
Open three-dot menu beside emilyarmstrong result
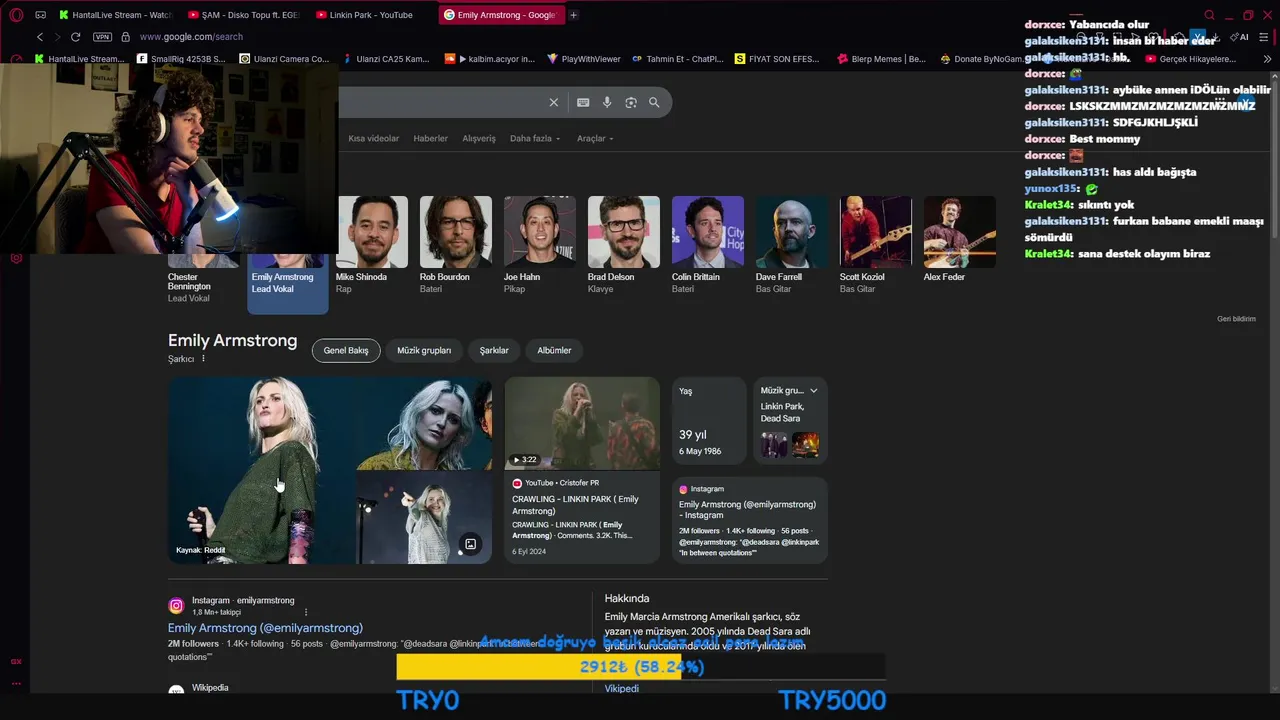tap(306, 612)
